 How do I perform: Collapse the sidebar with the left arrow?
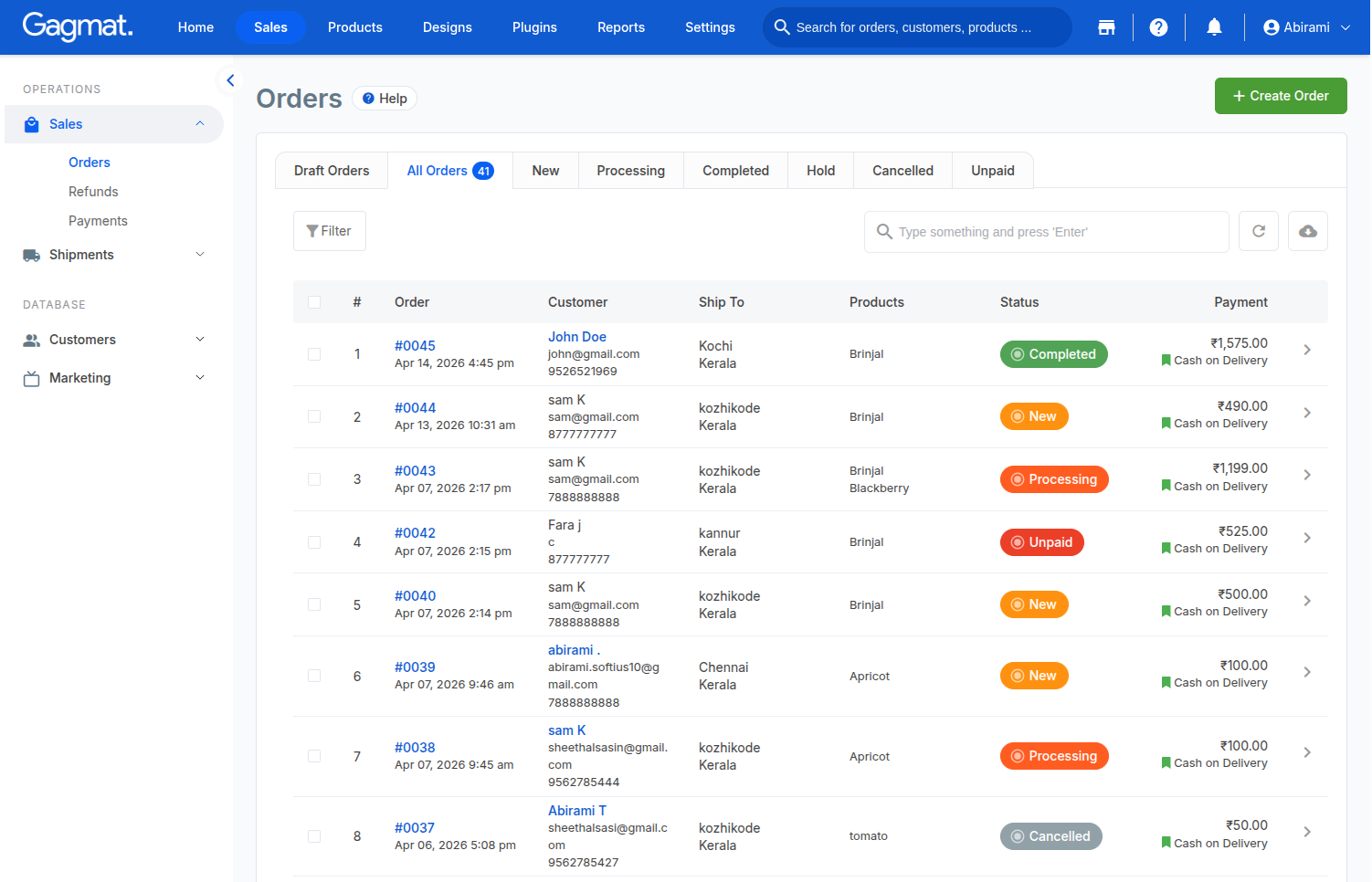pyautogui.click(x=230, y=80)
